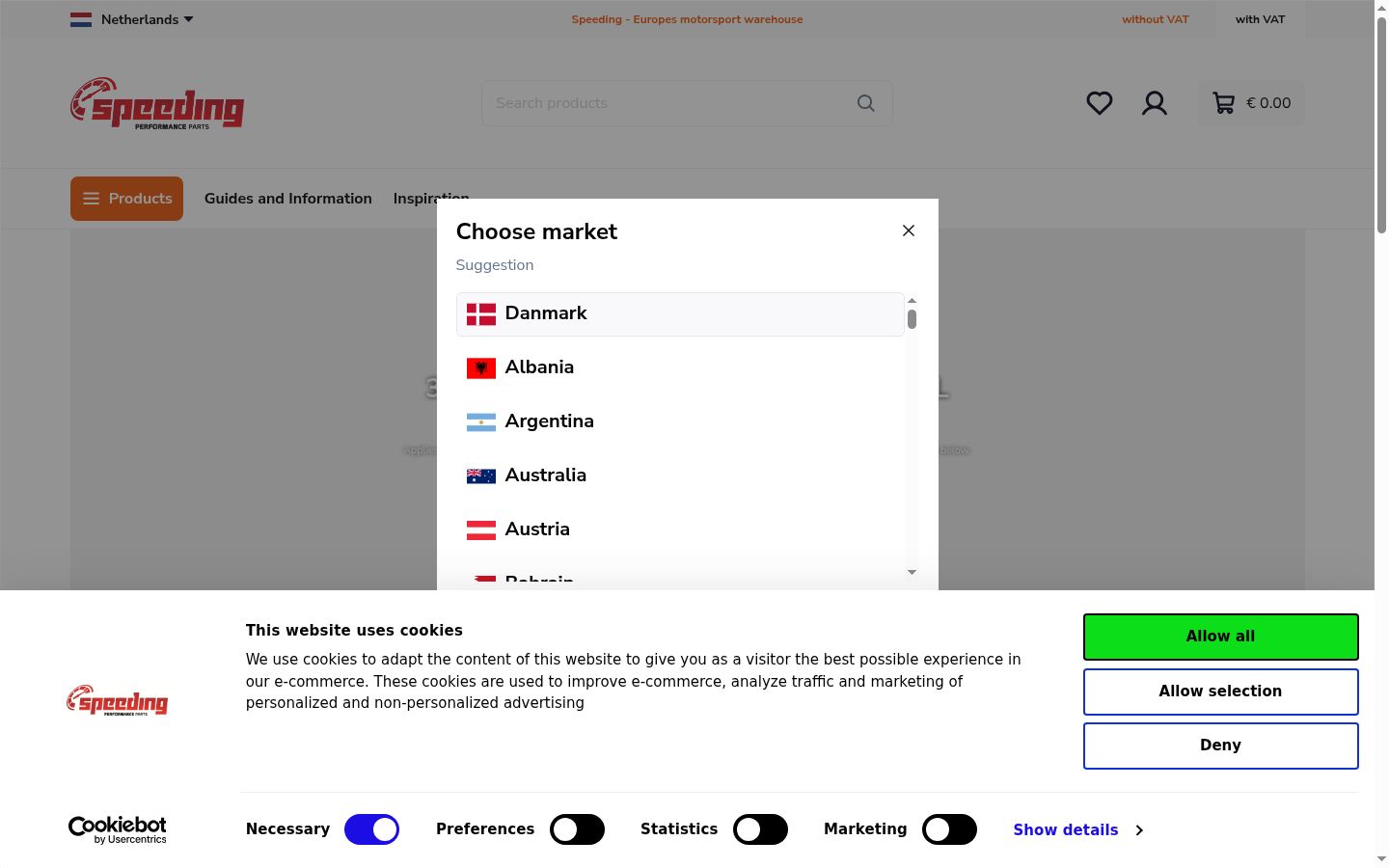Open the user account icon
This screenshot has height=868, width=1389.
1155,103
